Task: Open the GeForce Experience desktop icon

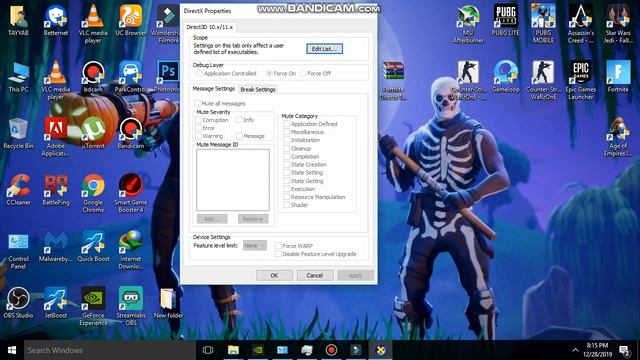Action: pyautogui.click(x=93, y=307)
